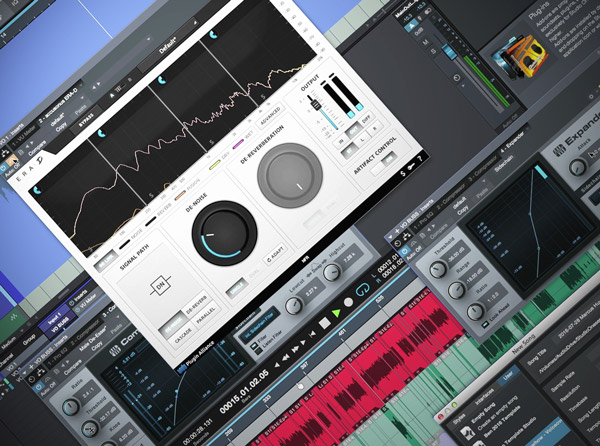
Task: Click the DN block in signal path diagram
Action: (x=160, y=285)
